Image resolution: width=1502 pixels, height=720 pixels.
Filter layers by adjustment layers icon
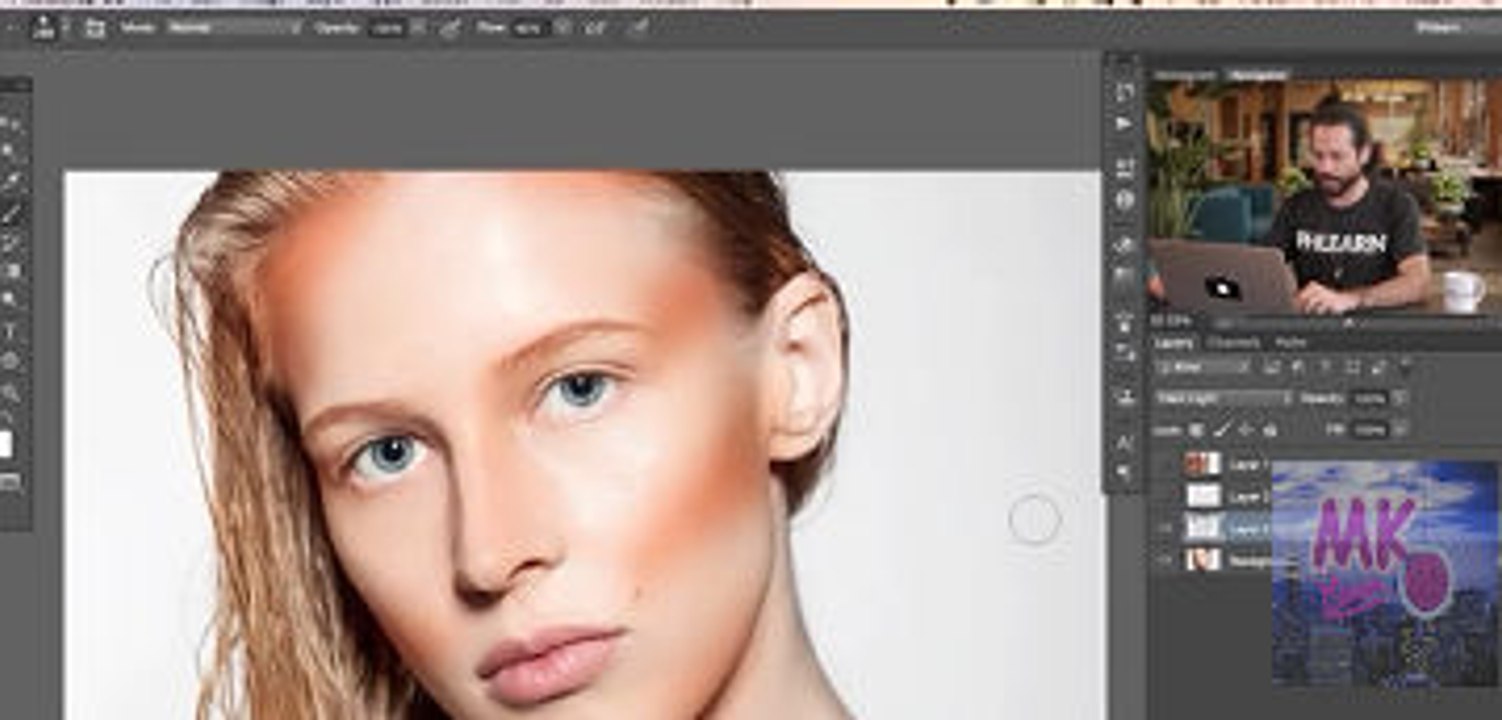[1297, 367]
